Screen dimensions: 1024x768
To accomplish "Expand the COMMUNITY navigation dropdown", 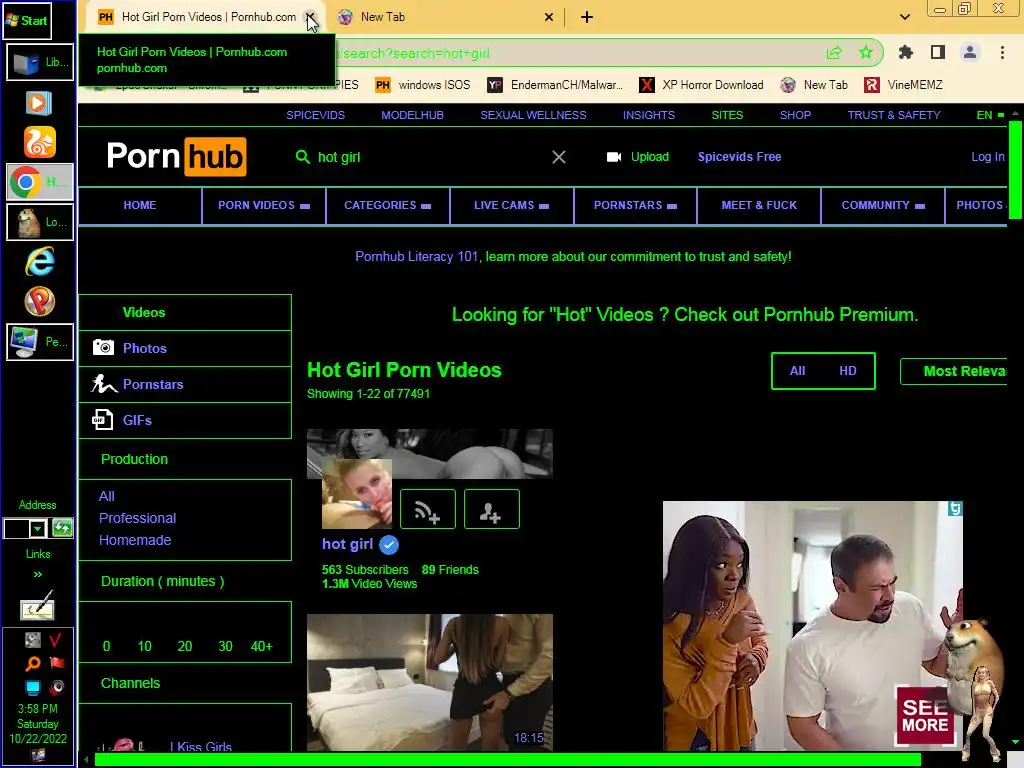I will click(882, 205).
